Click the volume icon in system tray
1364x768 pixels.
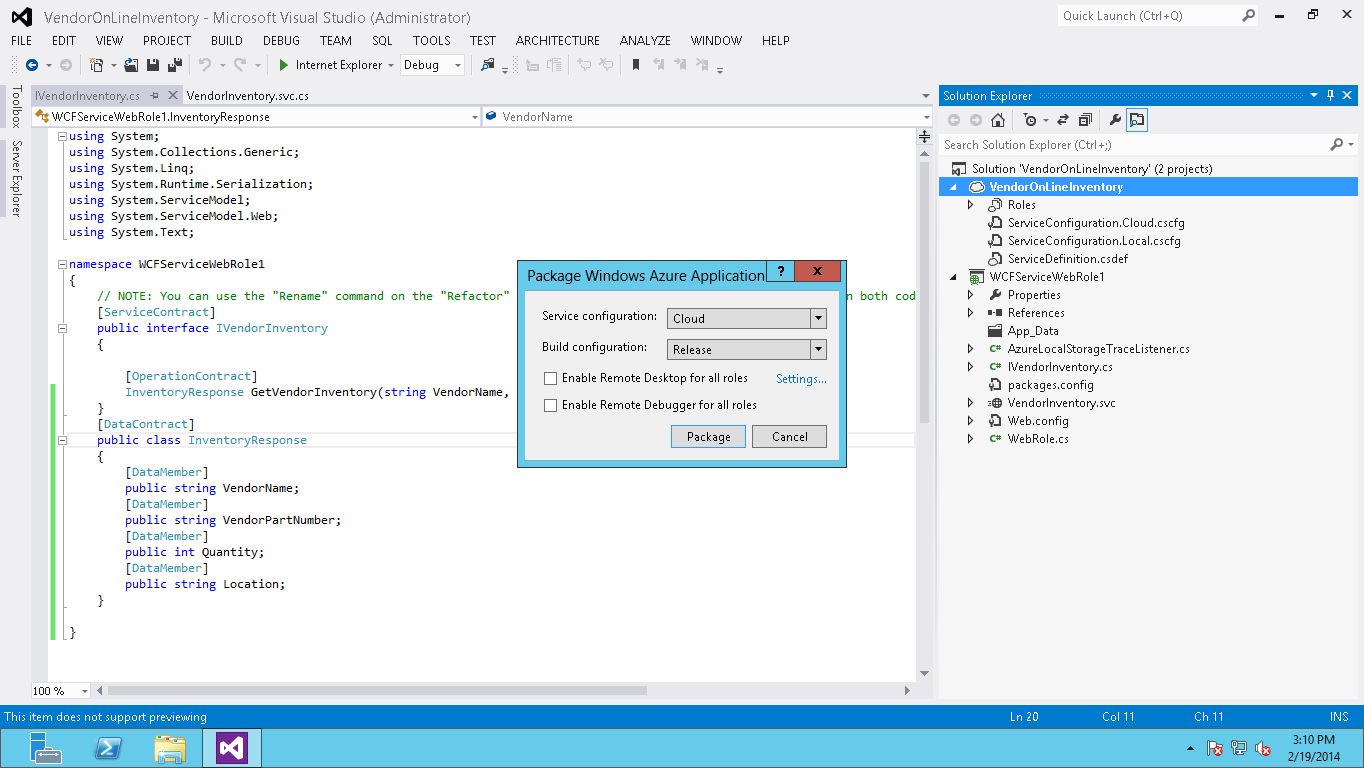pyautogui.click(x=1263, y=748)
